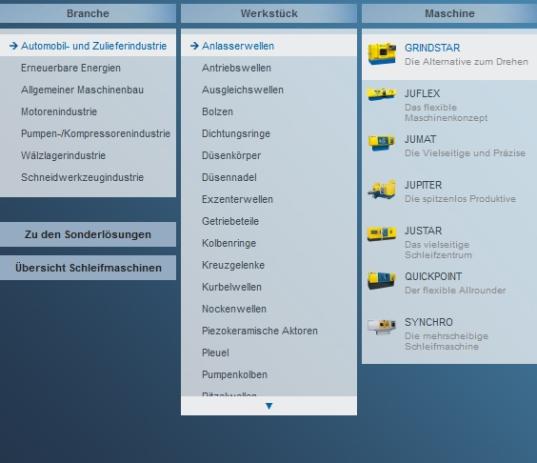Viewport: 537px width, 463px height.
Task: Open QUICKPOINT title link
Action: tap(433, 276)
